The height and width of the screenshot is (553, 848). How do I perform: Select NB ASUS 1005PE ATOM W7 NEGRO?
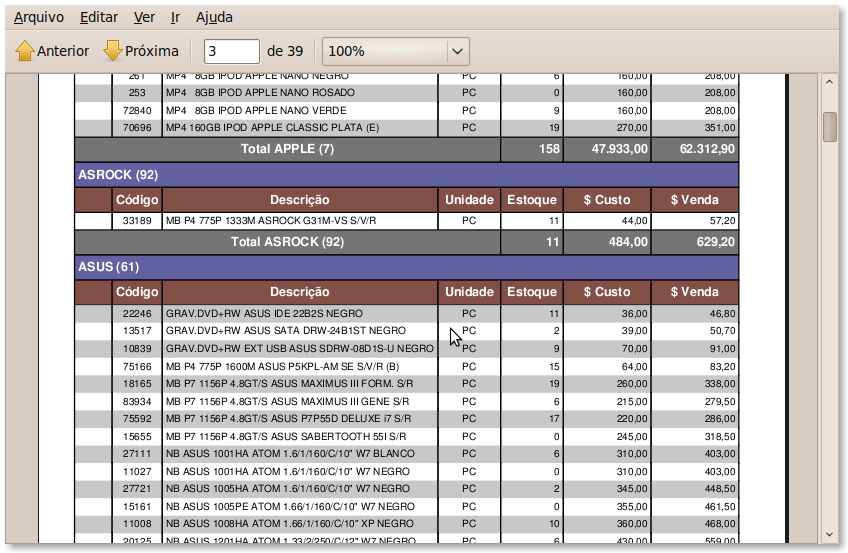coord(290,507)
